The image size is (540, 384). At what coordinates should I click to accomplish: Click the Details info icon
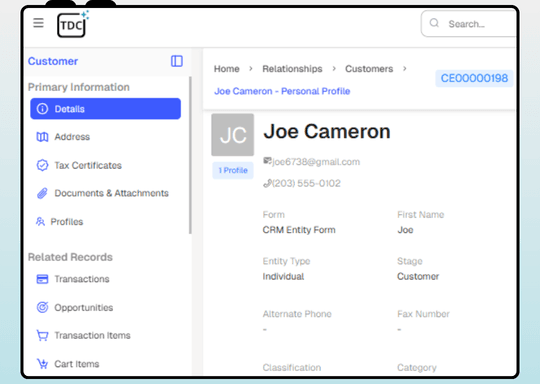pos(42,109)
